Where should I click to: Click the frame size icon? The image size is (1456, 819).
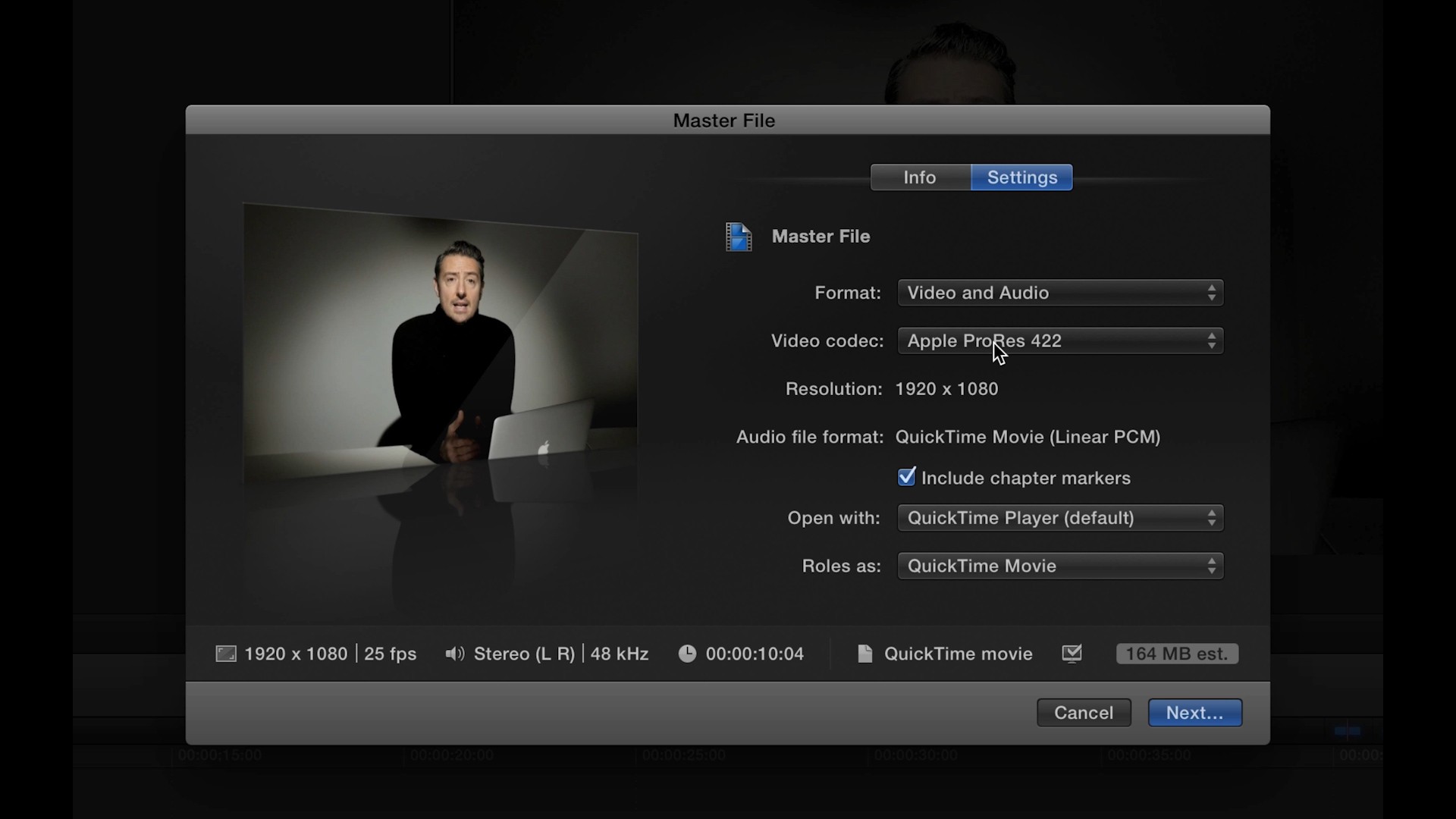coord(226,654)
